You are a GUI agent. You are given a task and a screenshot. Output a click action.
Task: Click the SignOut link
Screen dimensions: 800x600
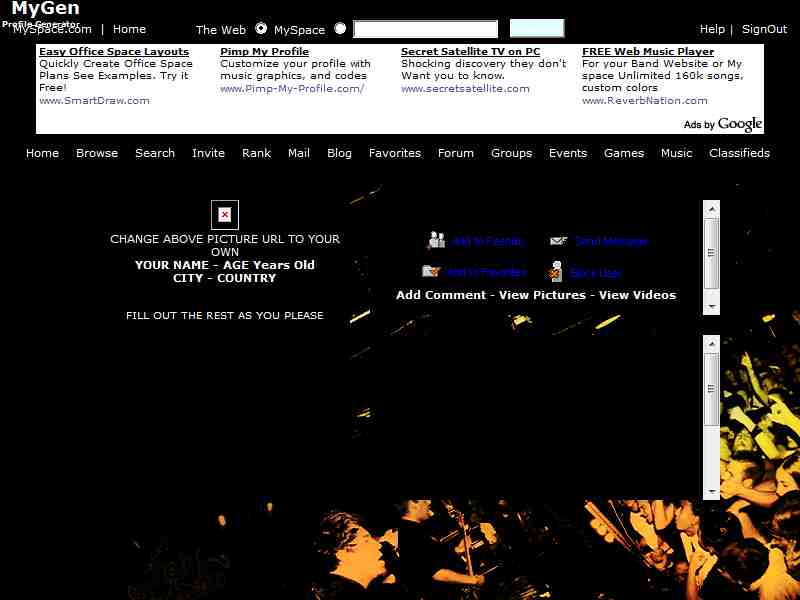[764, 29]
